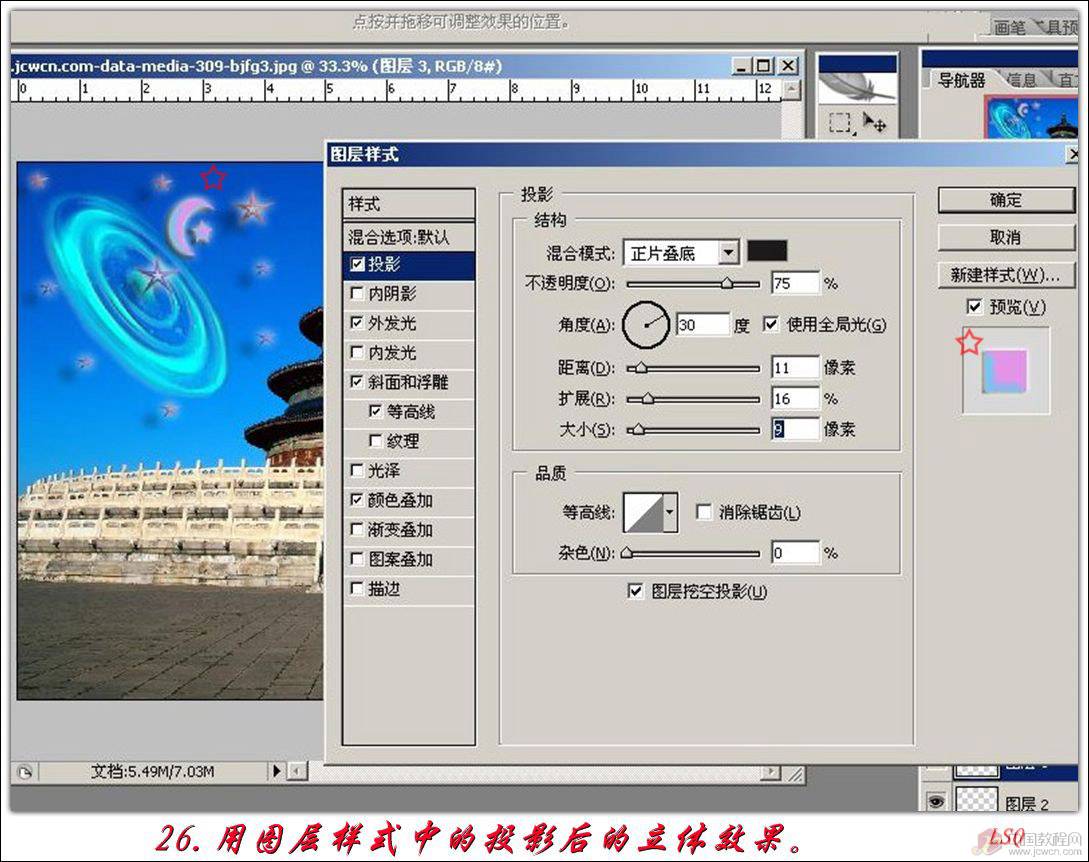Image resolution: width=1089 pixels, height=862 pixels.
Task: Click the shadow color swatch
Action: tap(767, 251)
